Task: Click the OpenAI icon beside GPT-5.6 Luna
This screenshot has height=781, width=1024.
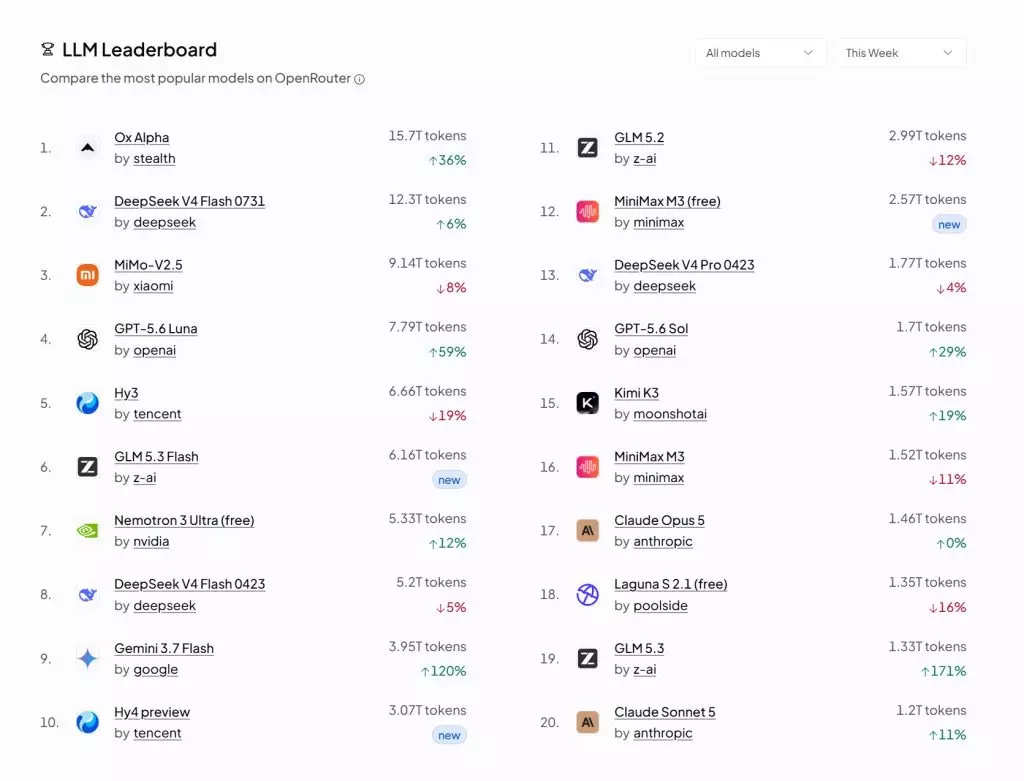Action: pyautogui.click(x=87, y=339)
